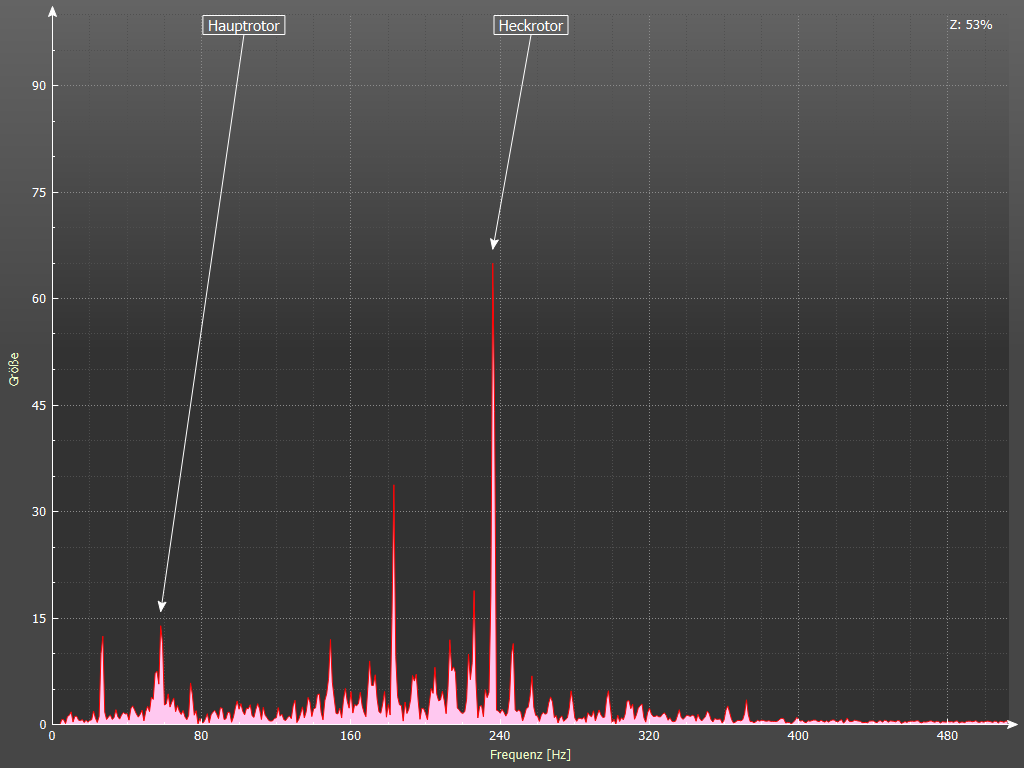Image resolution: width=1024 pixels, height=768 pixels.
Task: Select the Größe vertical axis title
Action: (14, 369)
